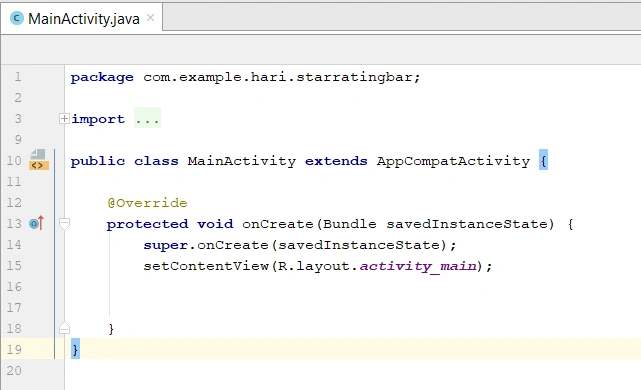Click the override gutter icon beside onCreate
The width and height of the screenshot is (641, 390).
36,223
